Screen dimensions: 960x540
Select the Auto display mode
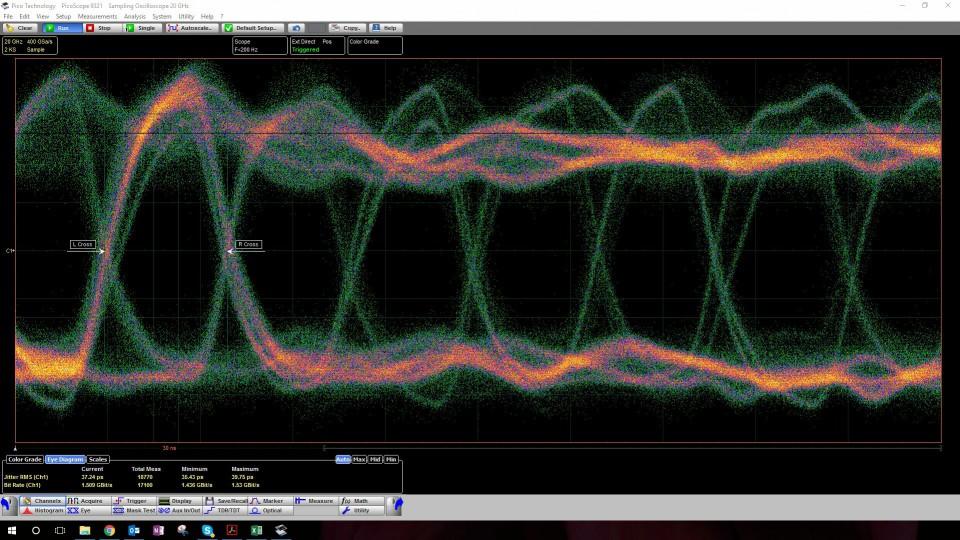[x=343, y=459]
